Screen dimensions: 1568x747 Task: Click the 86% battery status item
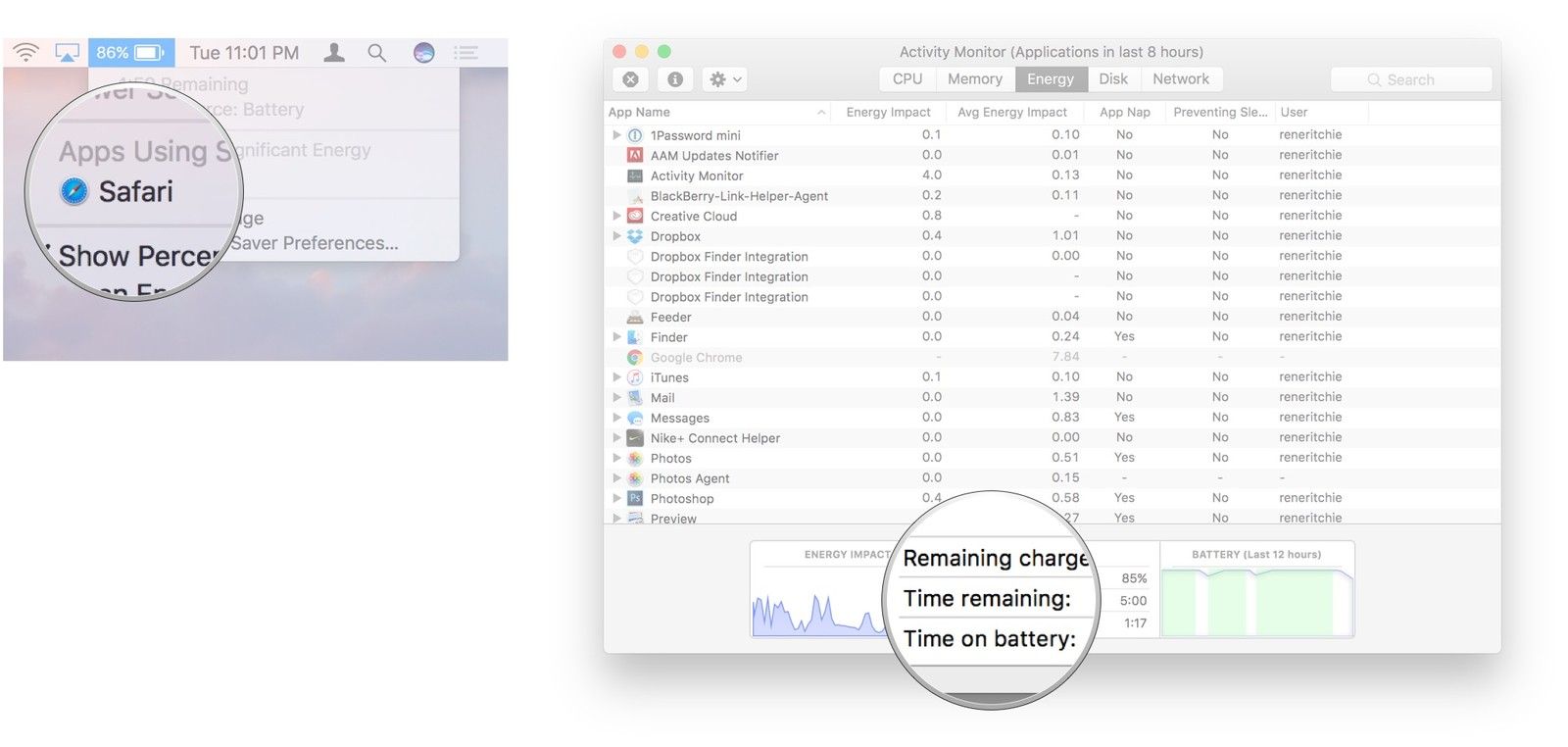click(130, 53)
